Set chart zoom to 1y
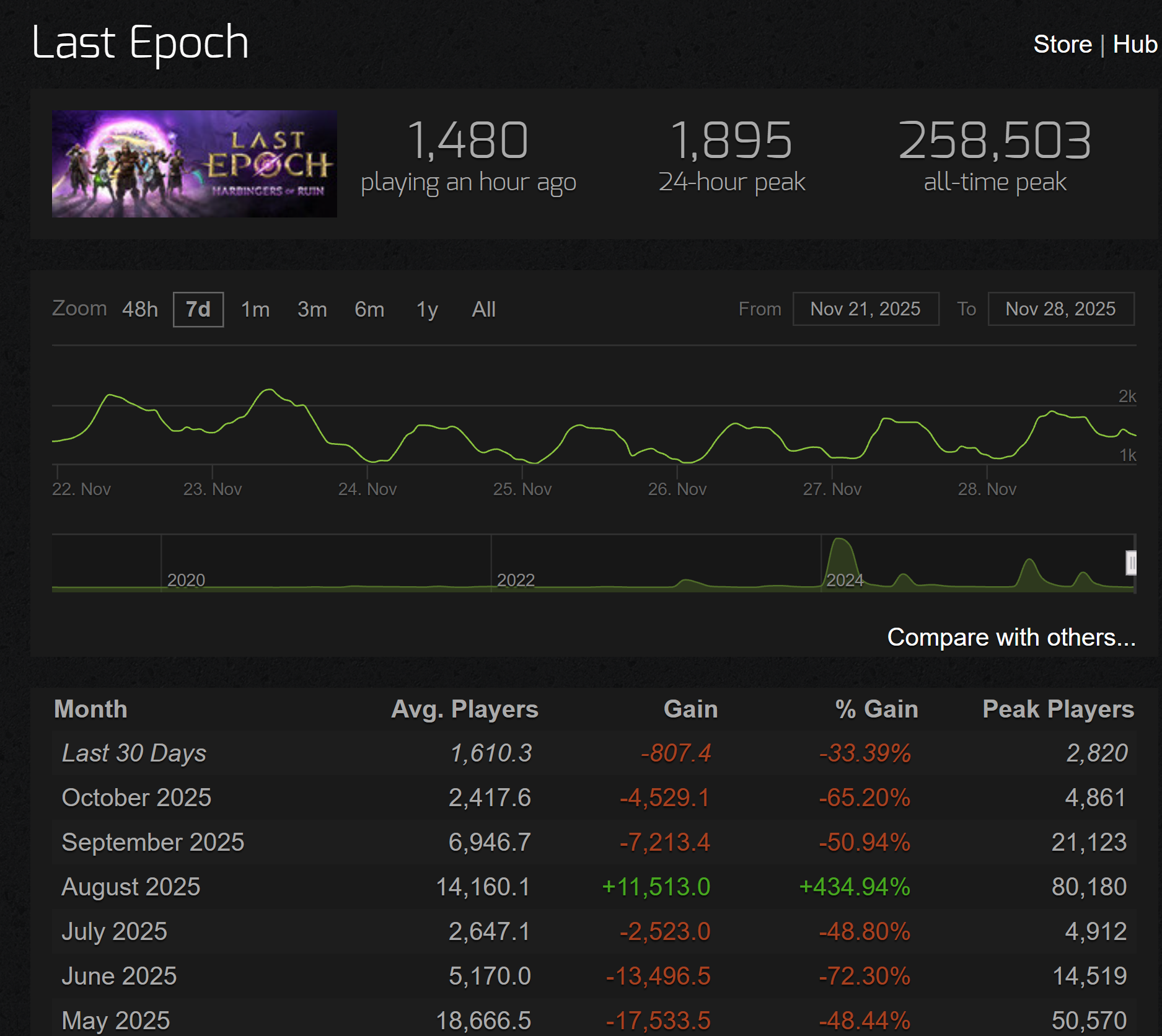 point(428,309)
